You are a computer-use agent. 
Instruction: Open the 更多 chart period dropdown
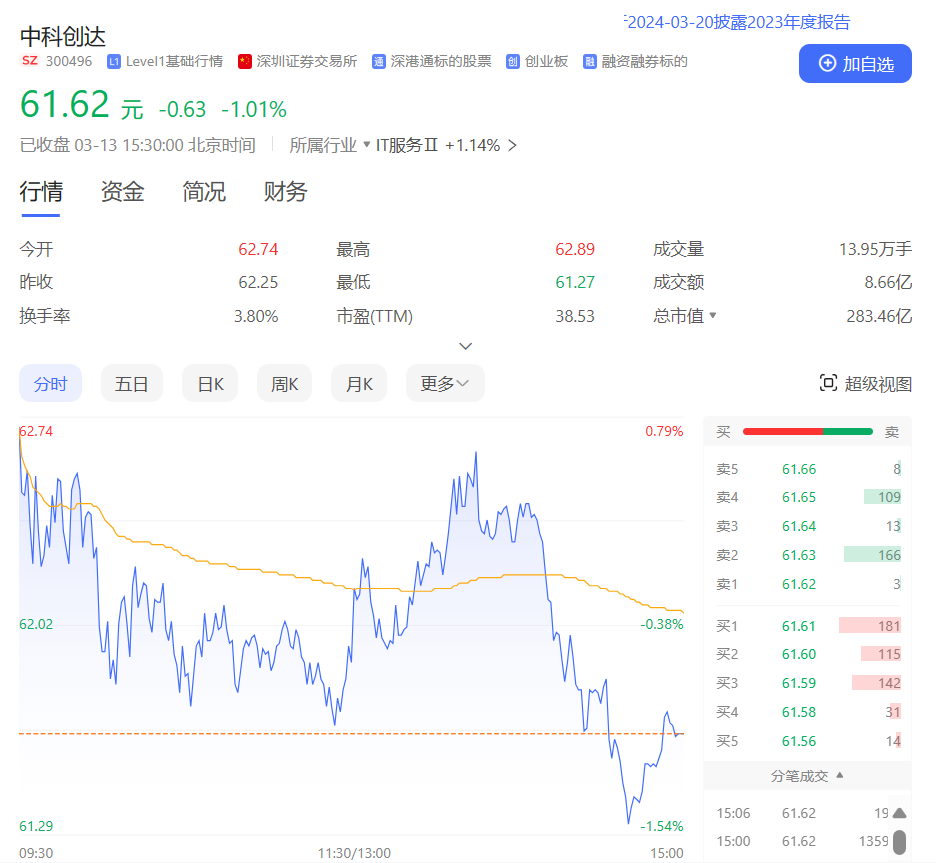(445, 383)
